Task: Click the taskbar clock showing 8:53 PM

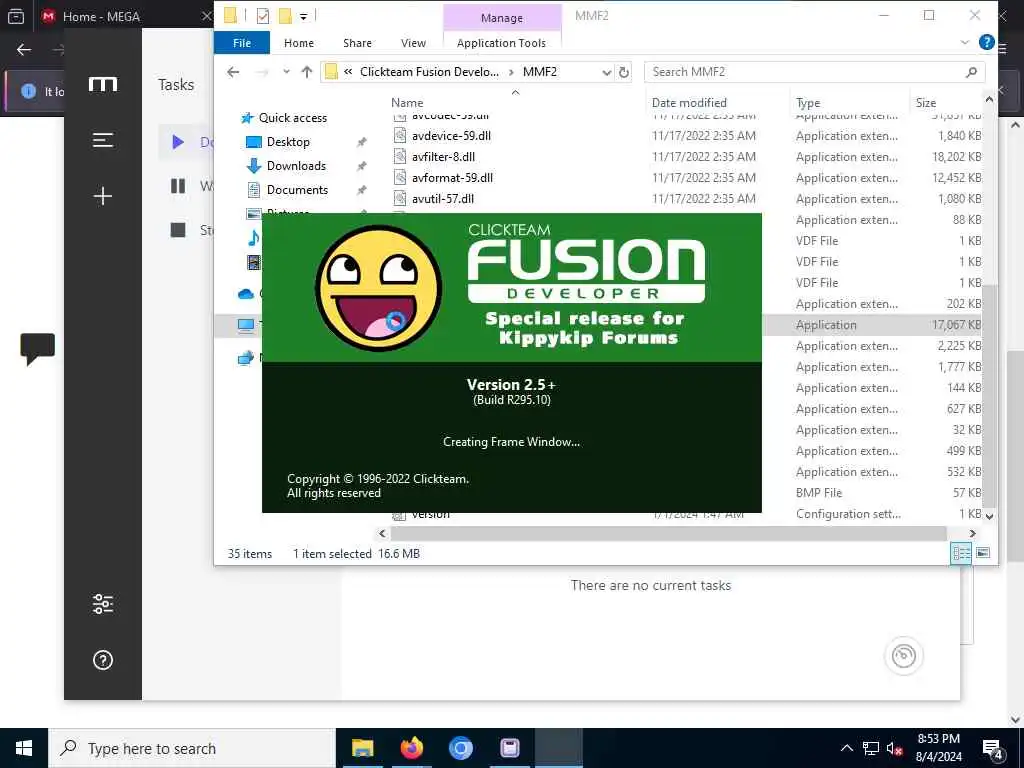Action: click(x=938, y=748)
